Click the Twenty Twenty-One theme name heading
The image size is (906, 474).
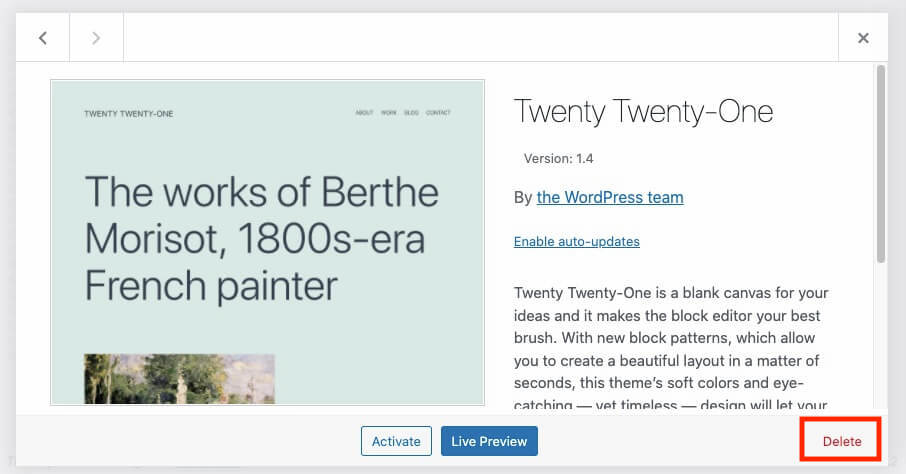click(643, 111)
